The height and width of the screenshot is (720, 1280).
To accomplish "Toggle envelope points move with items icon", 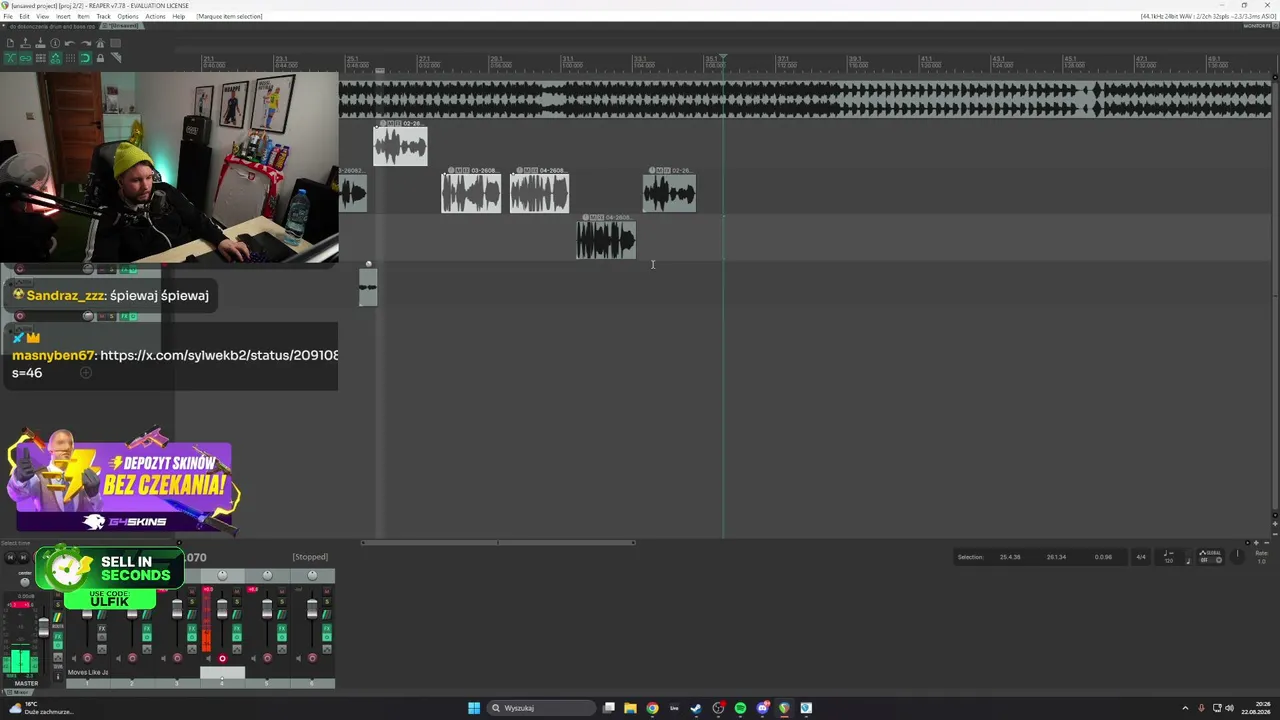I will click(55, 58).
